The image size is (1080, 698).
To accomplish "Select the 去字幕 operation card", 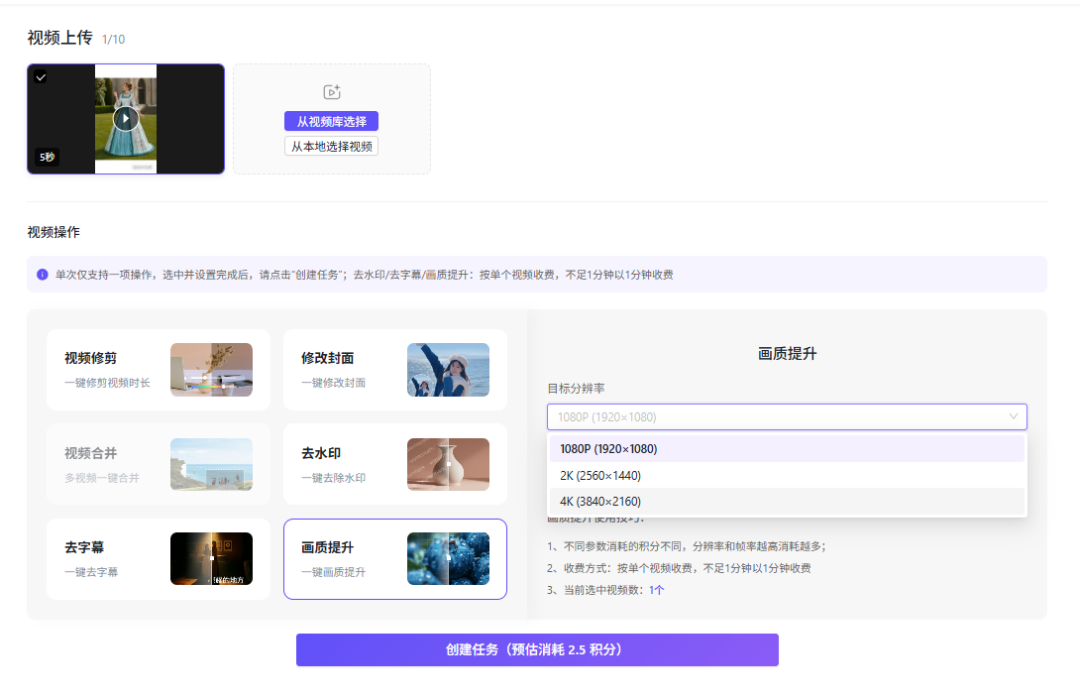I will [158, 559].
